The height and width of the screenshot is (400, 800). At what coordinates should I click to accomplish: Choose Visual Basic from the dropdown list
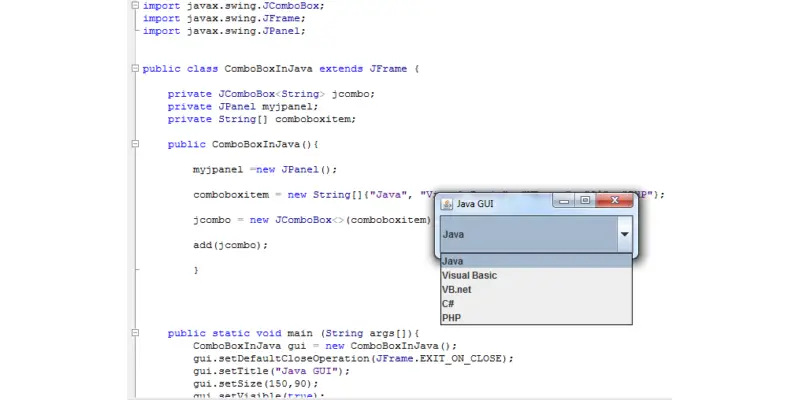[x=536, y=276]
